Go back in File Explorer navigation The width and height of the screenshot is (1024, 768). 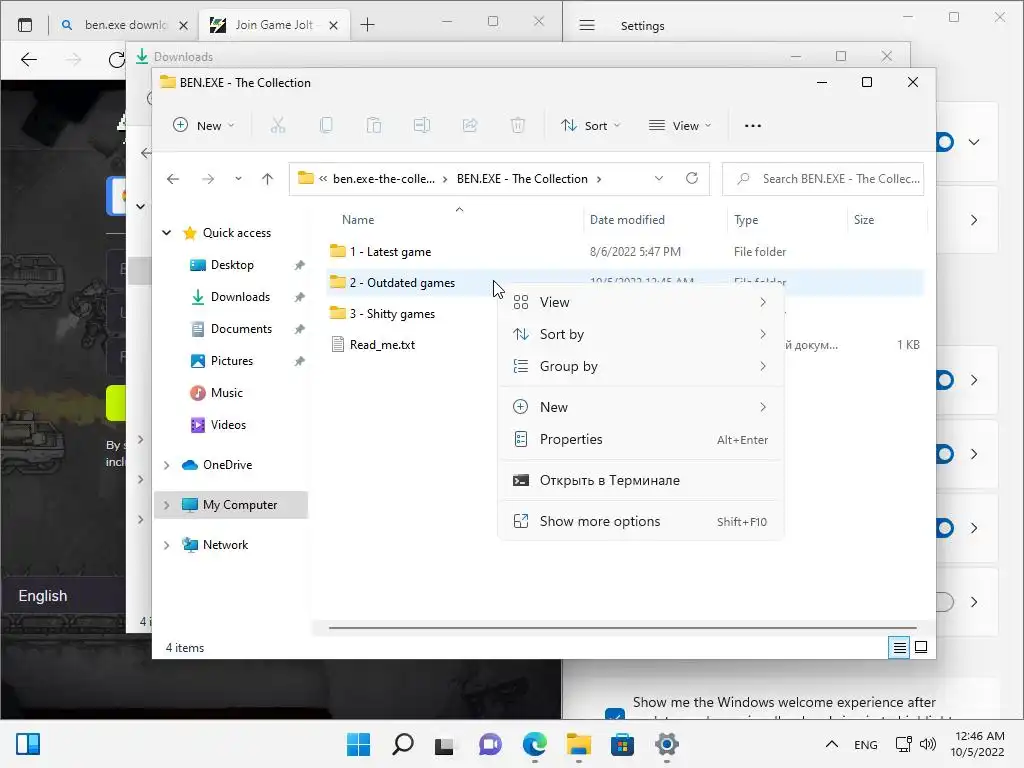coord(172,179)
